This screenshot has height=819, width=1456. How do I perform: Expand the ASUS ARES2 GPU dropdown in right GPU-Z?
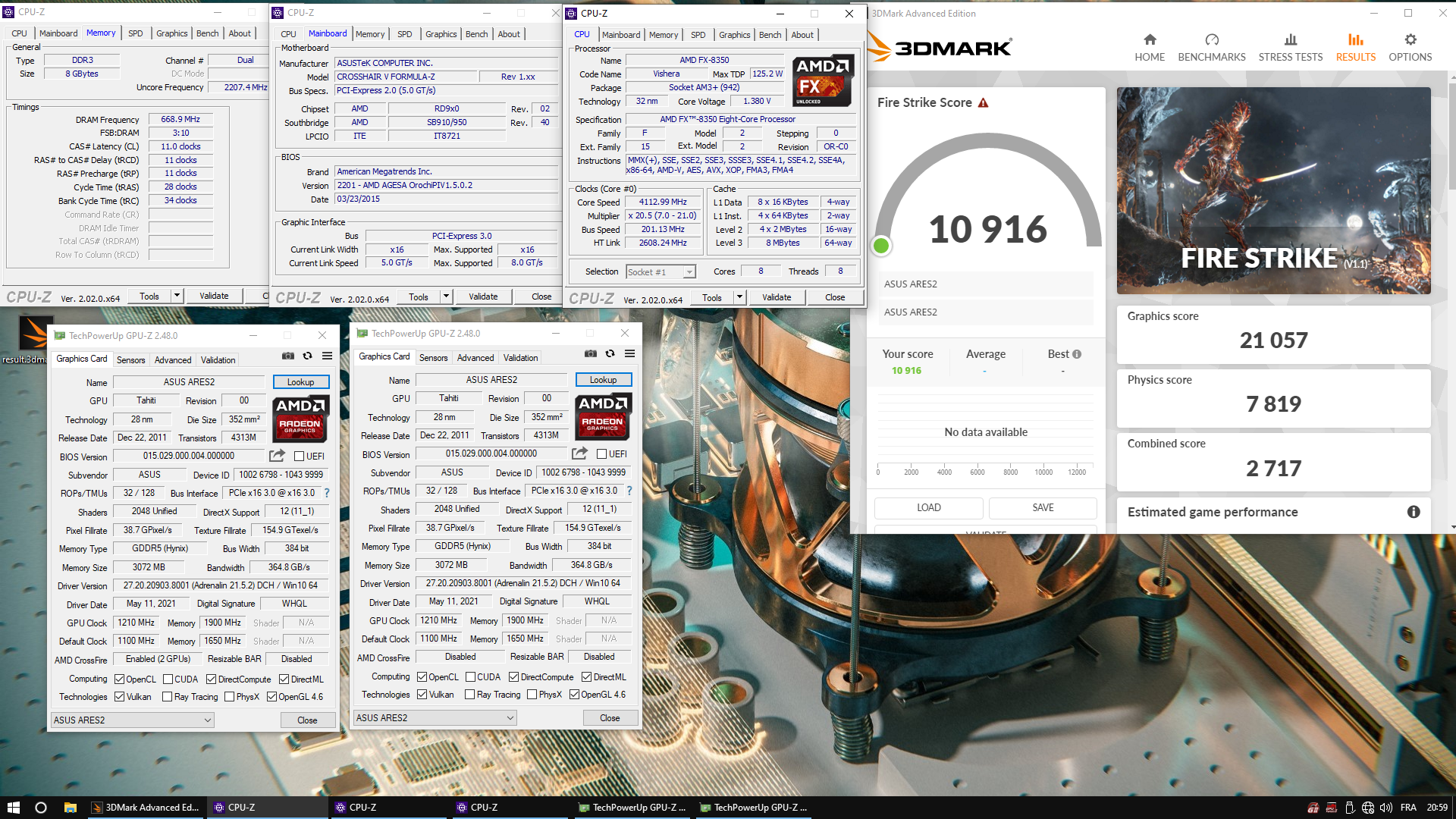click(435, 718)
